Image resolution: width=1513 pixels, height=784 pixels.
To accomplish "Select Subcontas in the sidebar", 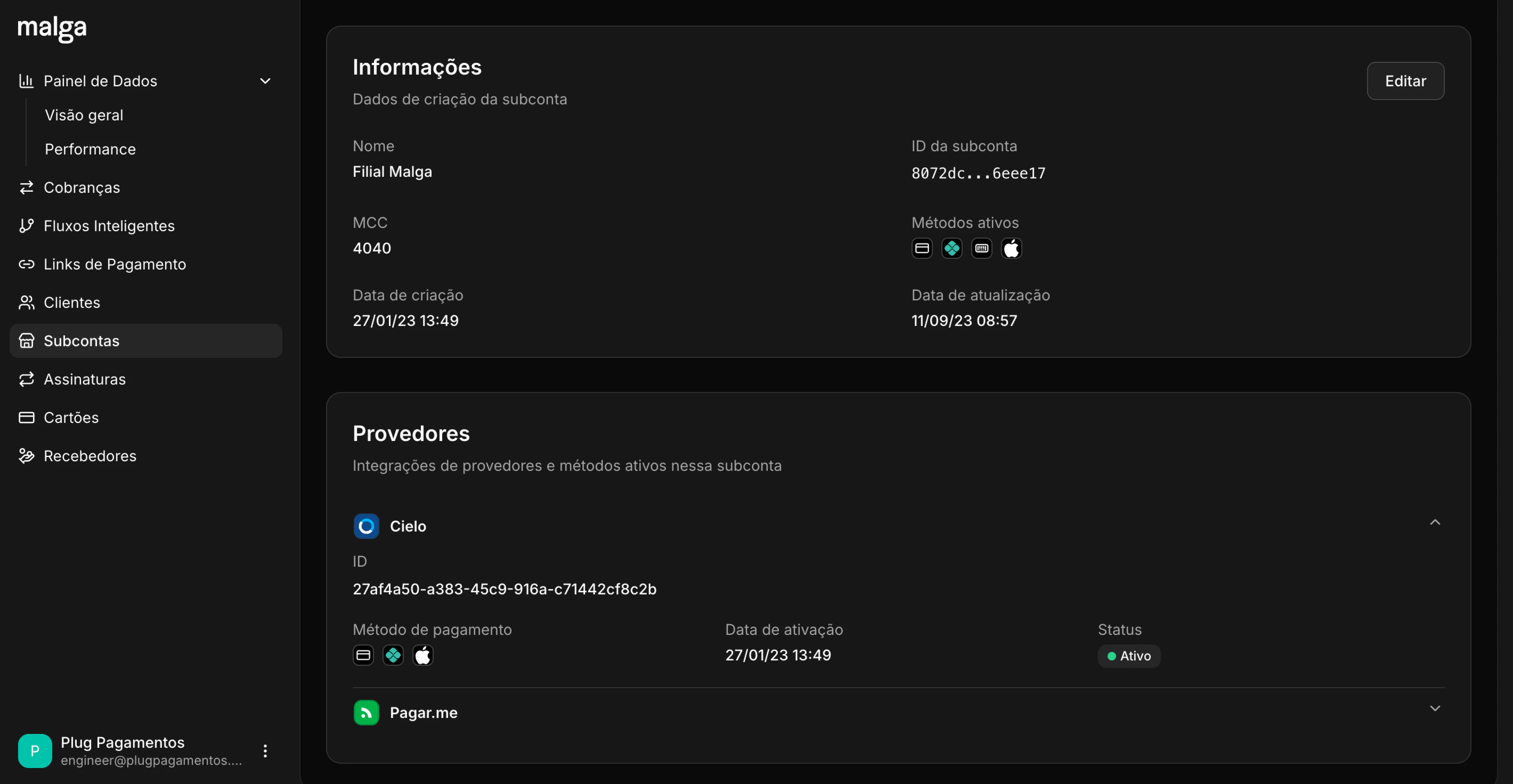I will (146, 341).
